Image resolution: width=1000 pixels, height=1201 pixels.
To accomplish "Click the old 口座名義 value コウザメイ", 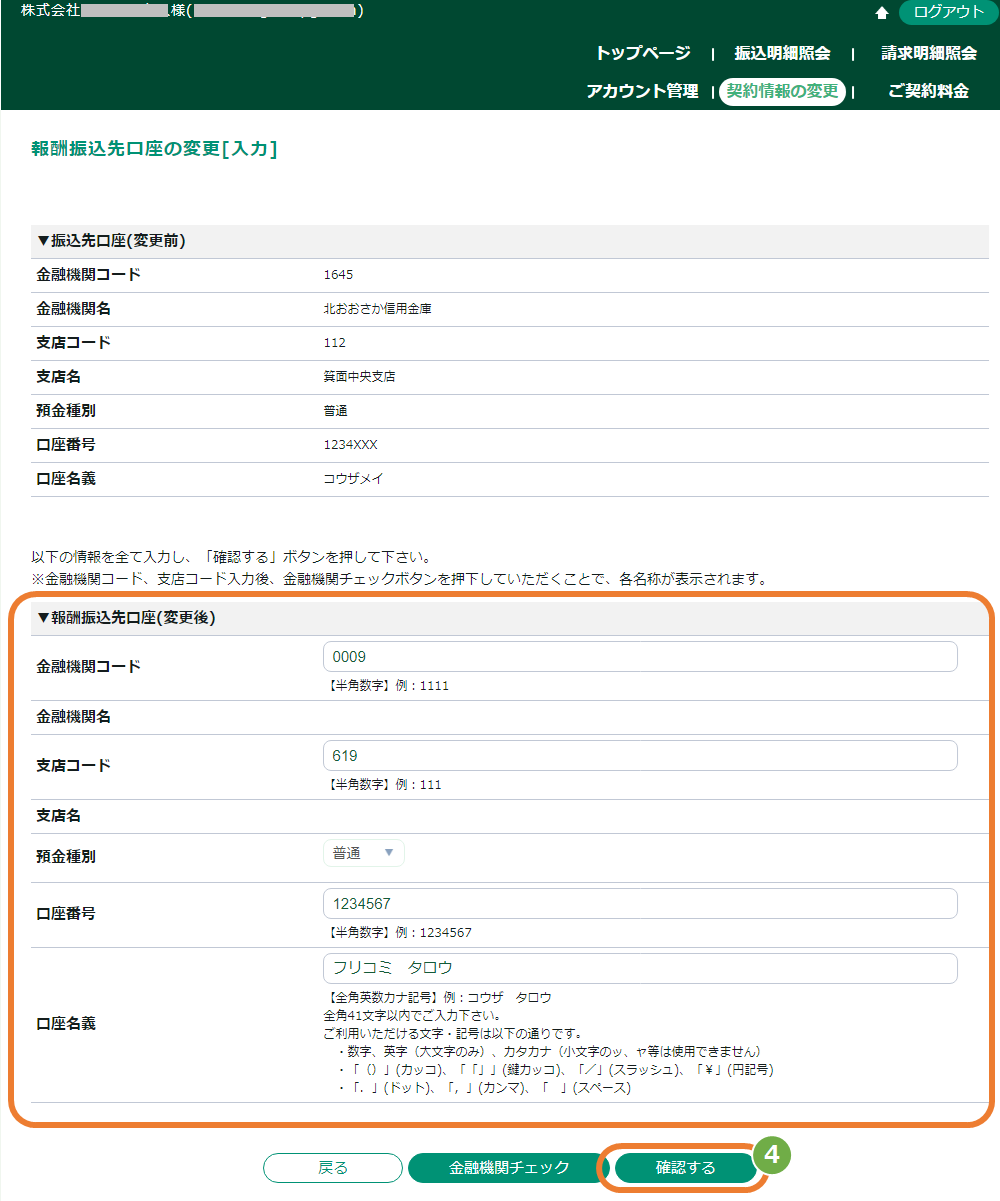I will click(353, 479).
